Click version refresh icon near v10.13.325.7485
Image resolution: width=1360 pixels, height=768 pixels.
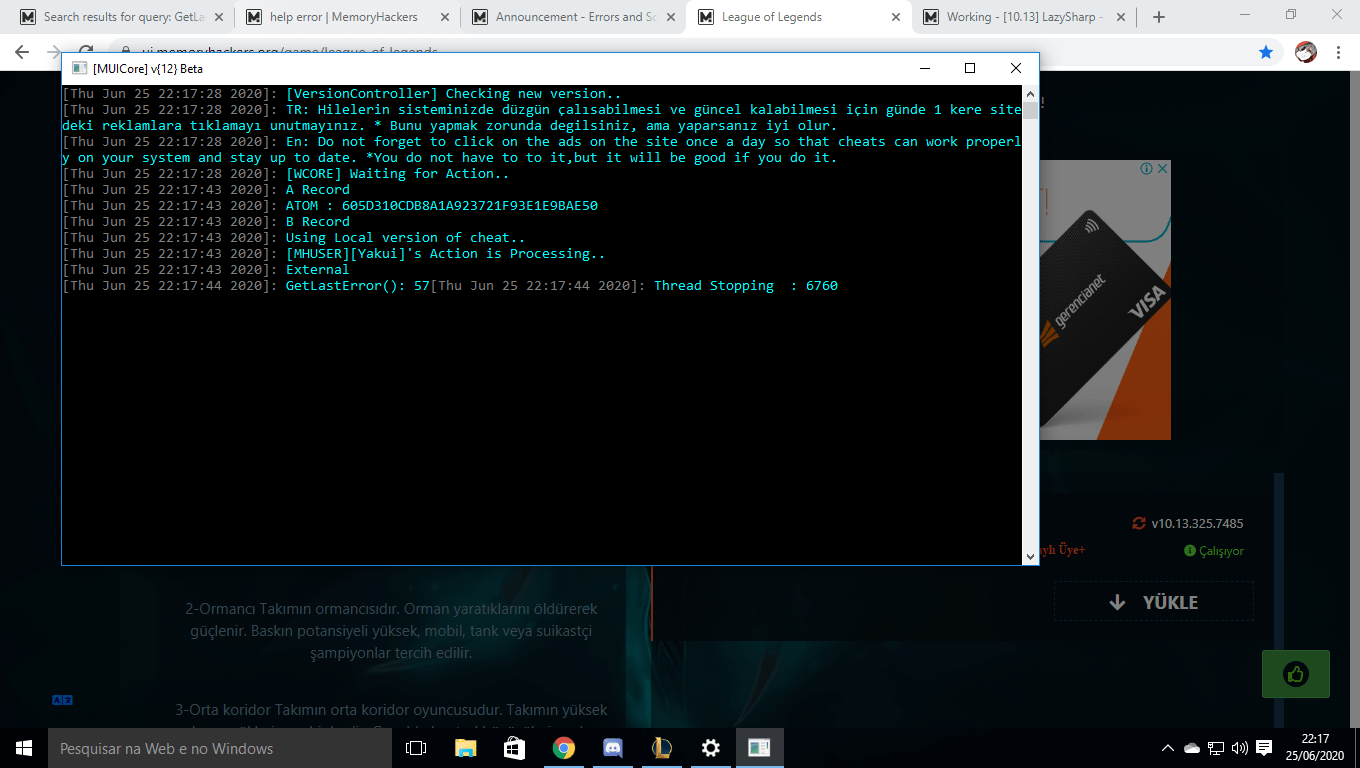(x=1138, y=523)
